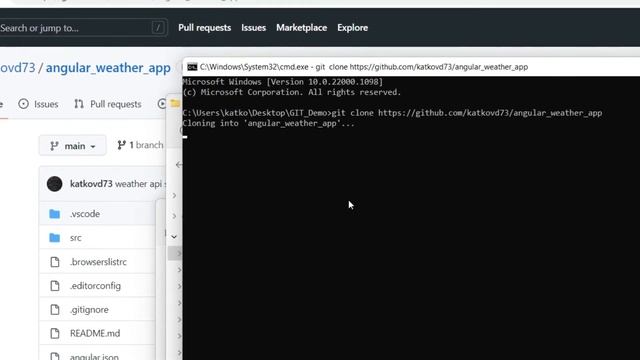The image size is (640, 360).
Task: Collapse the expanded File Explorer tree chevron
Action: (174, 237)
